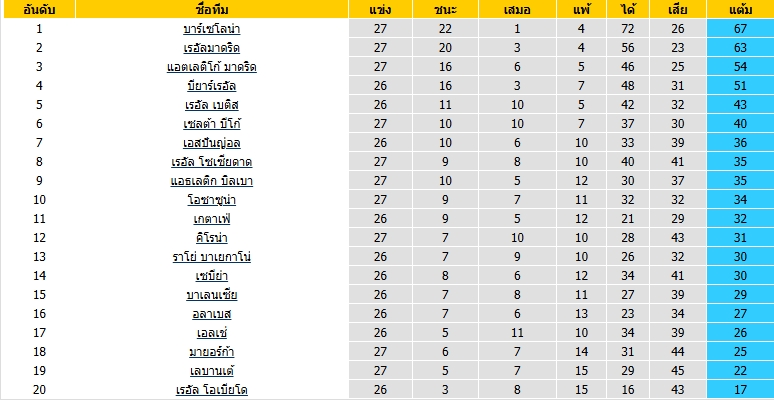
Task: Open the บาเลนเซีย team link
Action: pos(211,295)
